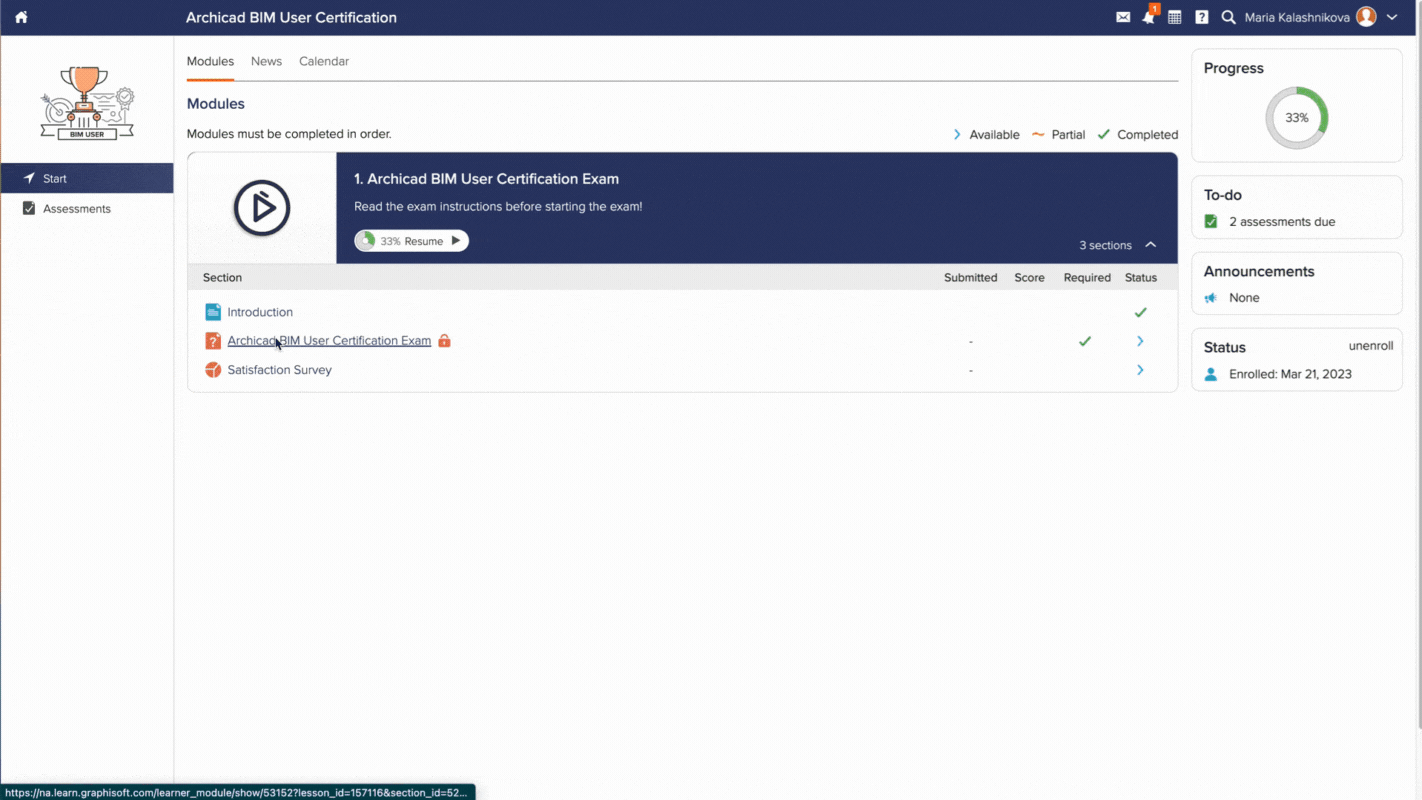Open the notifications bell icon

(x=1149, y=17)
